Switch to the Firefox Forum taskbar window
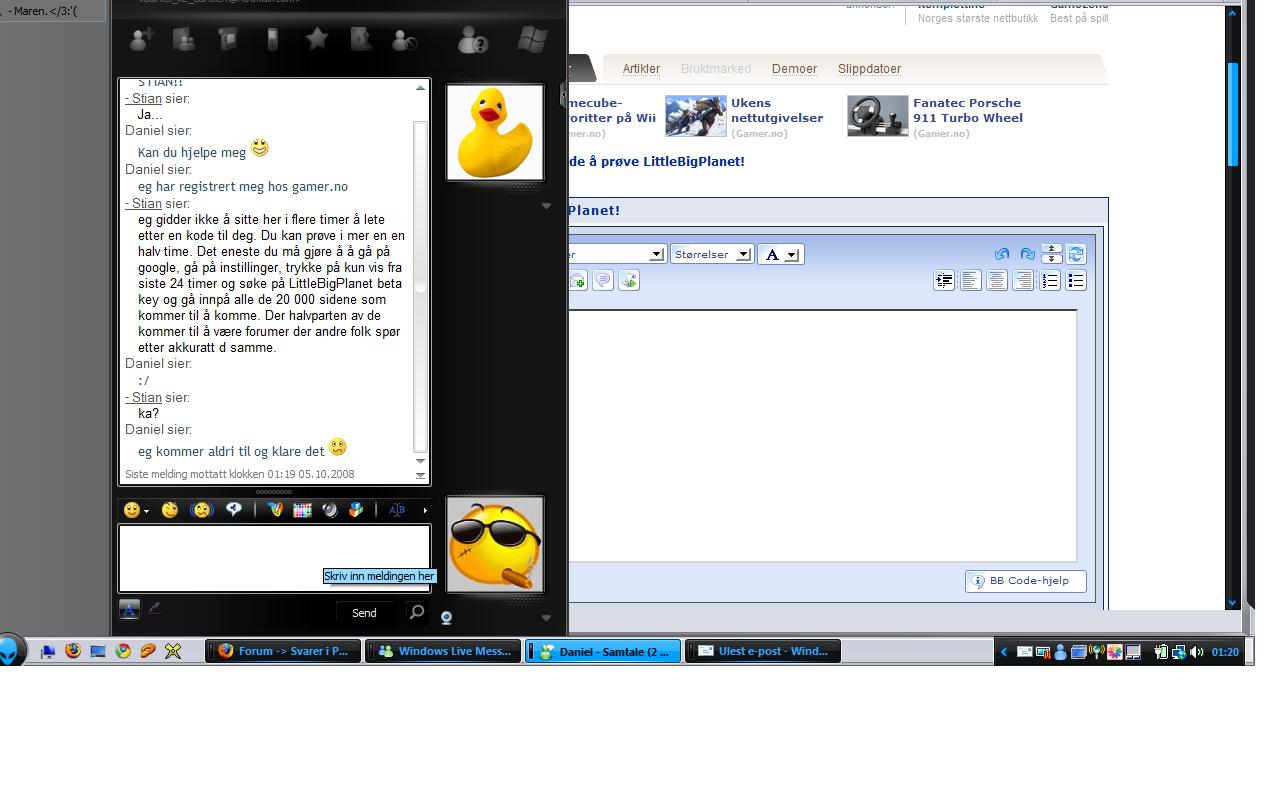This screenshot has height=800, width=1280. coord(283,651)
